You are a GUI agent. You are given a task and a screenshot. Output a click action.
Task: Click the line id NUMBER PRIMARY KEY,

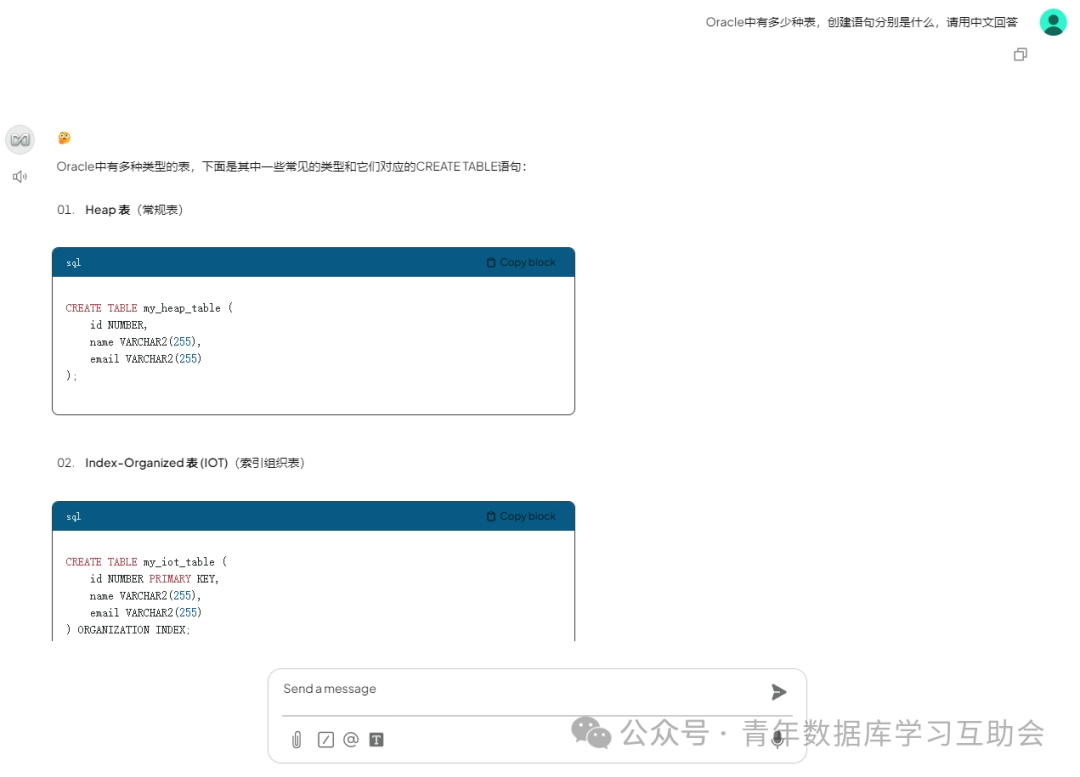[154, 579]
